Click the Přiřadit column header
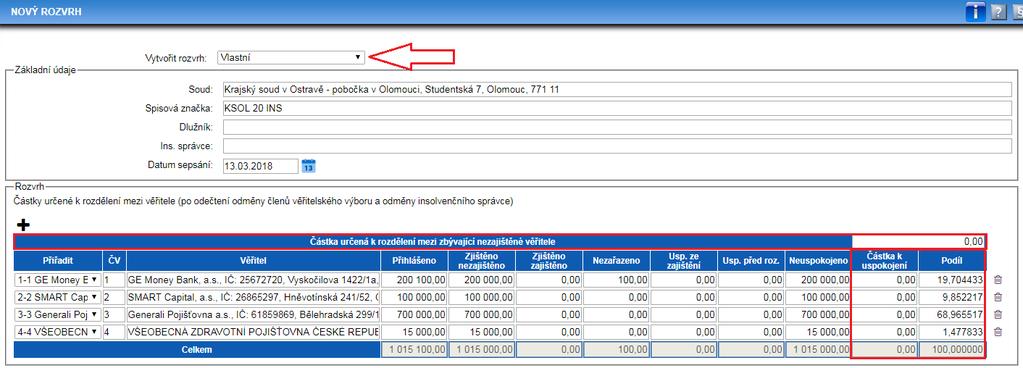Screen dimensions: 1023x368 pyautogui.click(x=58, y=261)
